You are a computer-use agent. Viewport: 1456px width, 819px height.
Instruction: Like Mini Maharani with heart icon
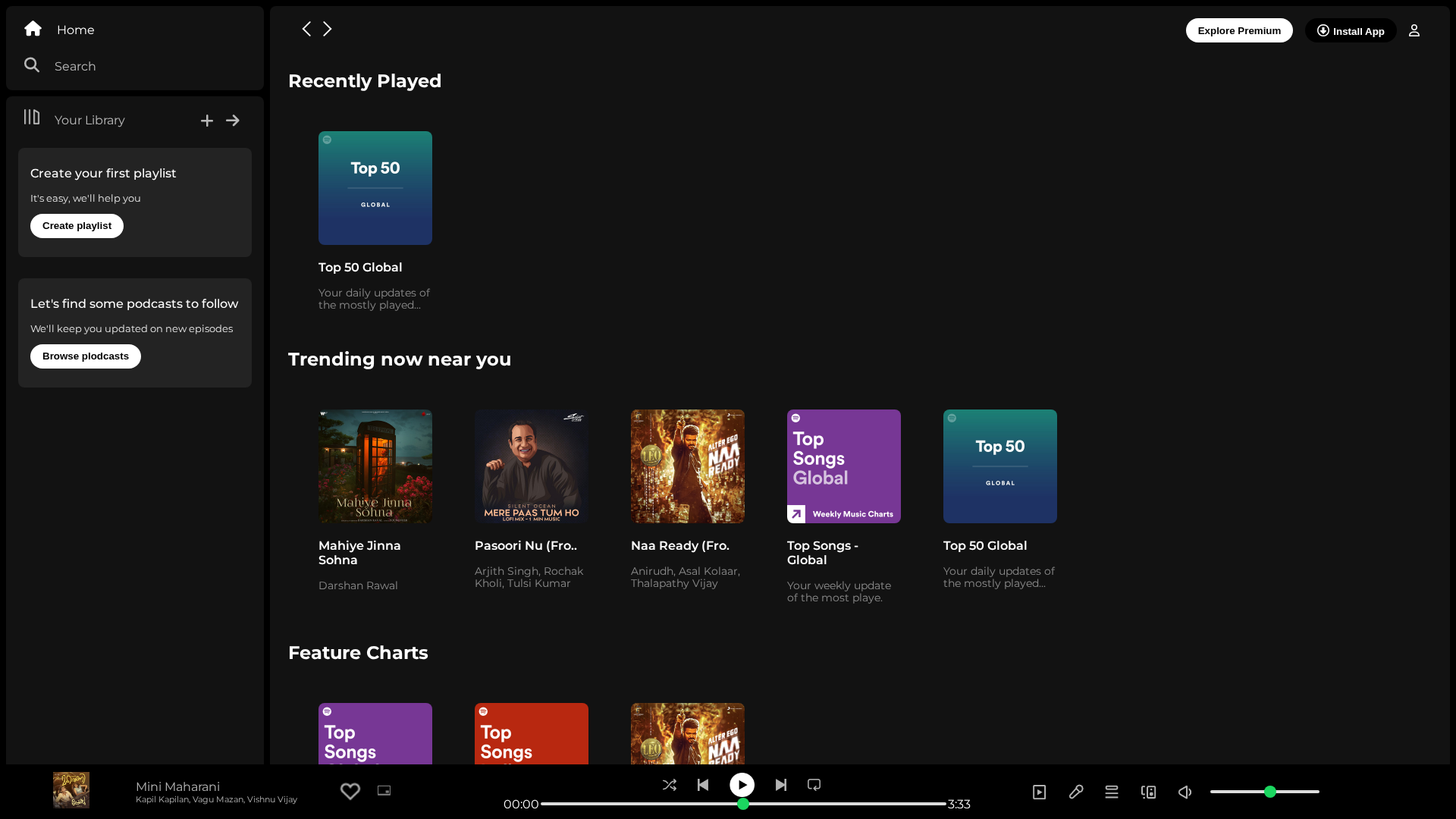pyautogui.click(x=350, y=791)
